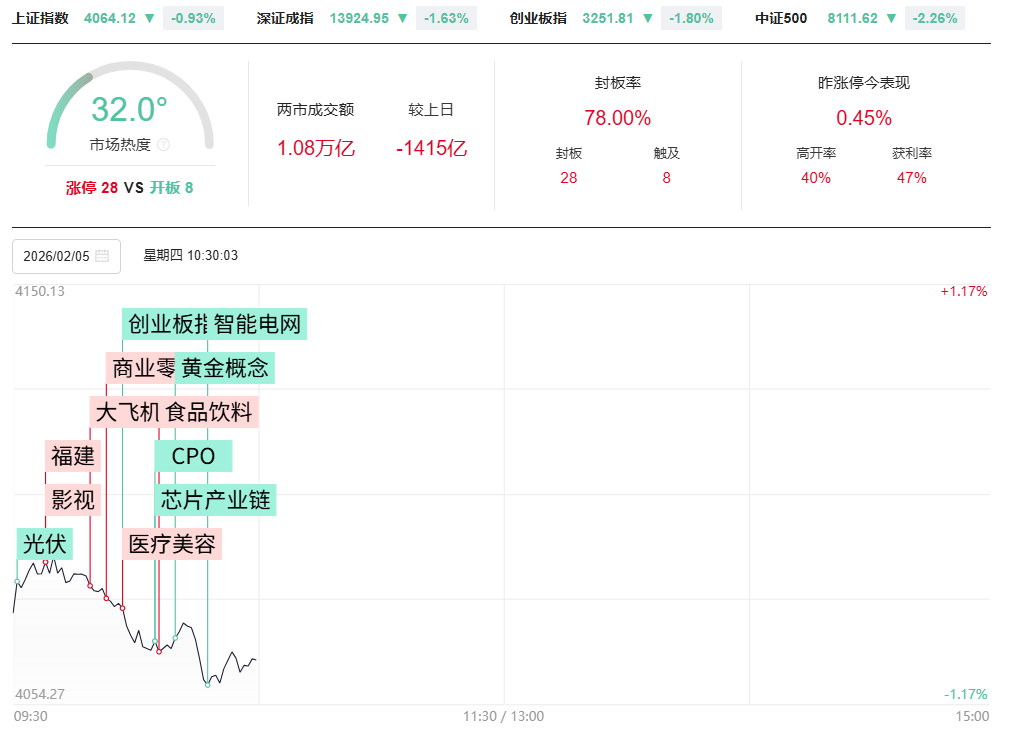Select the 光伏 marker on the chart
1011x737 pixels.
pyautogui.click(x=45, y=544)
